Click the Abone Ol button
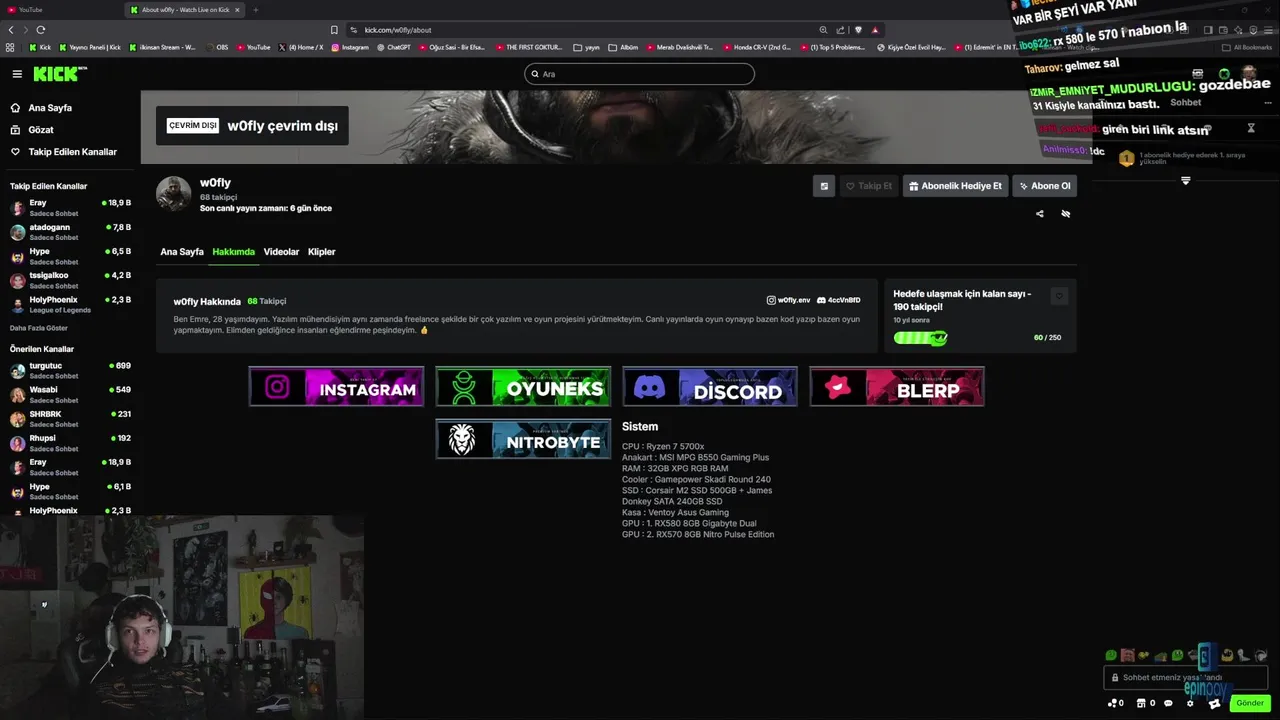 tap(1044, 186)
